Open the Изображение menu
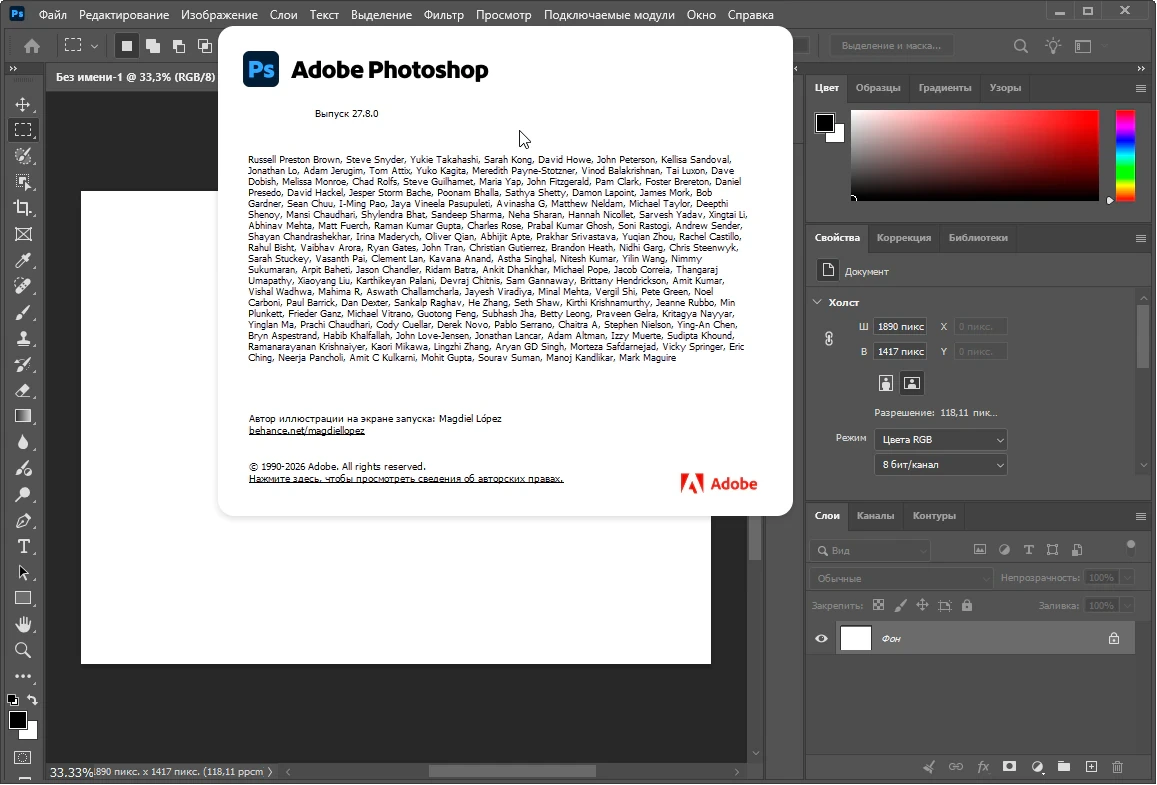The image size is (1157, 785). [x=219, y=15]
